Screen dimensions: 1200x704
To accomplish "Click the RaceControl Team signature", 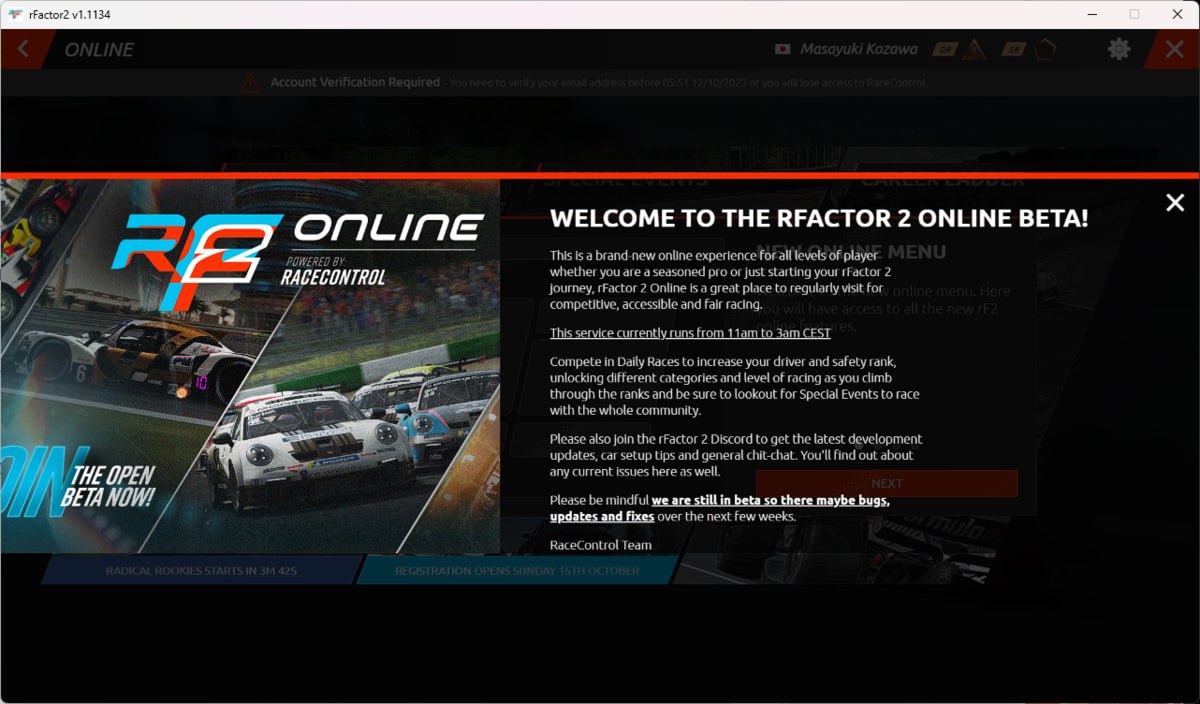I will coord(600,545).
